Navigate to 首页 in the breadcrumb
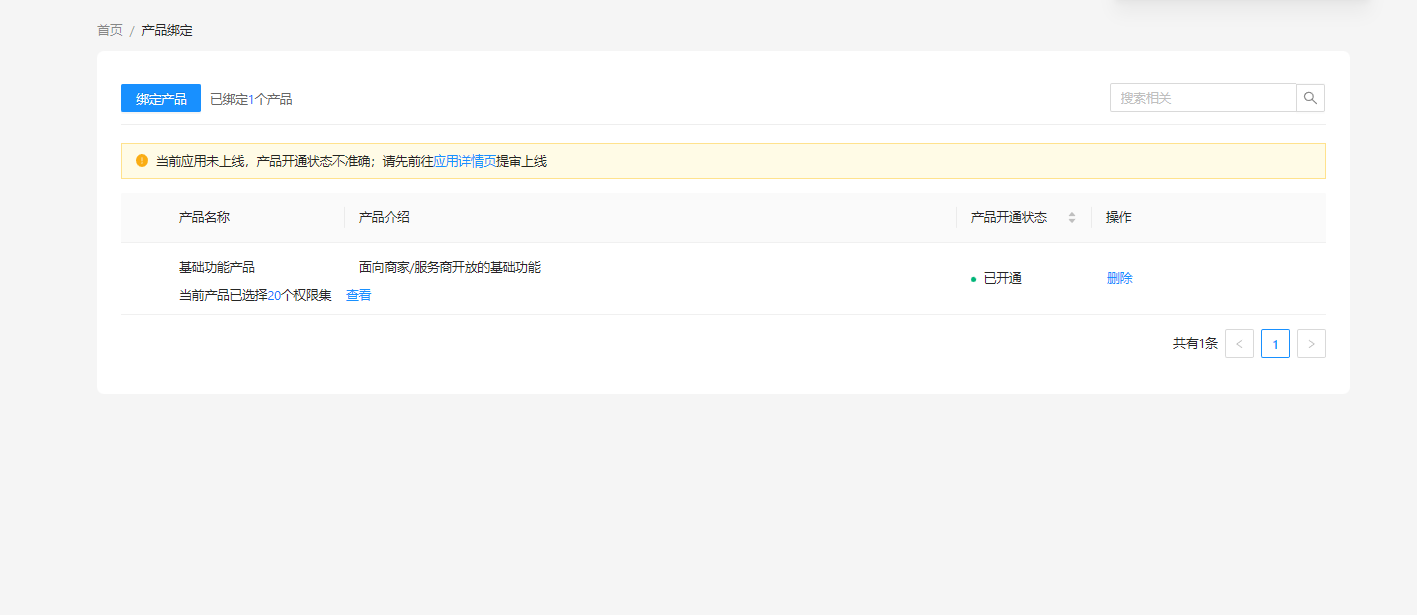This screenshot has height=615, width=1417. point(110,30)
